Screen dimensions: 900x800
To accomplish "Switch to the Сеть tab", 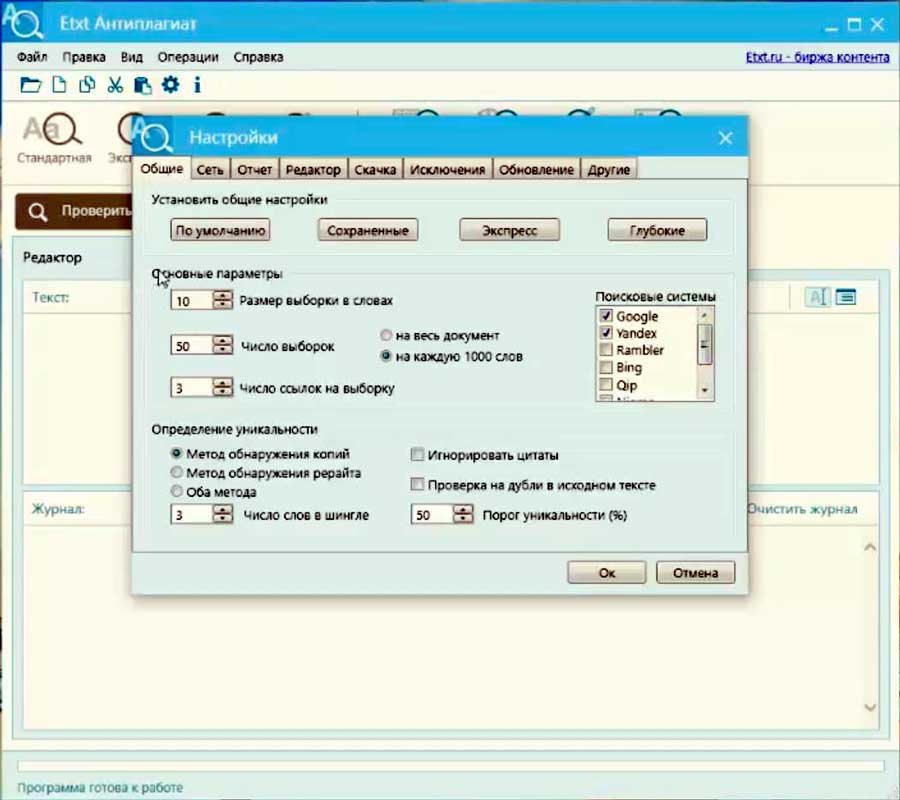I will point(210,169).
